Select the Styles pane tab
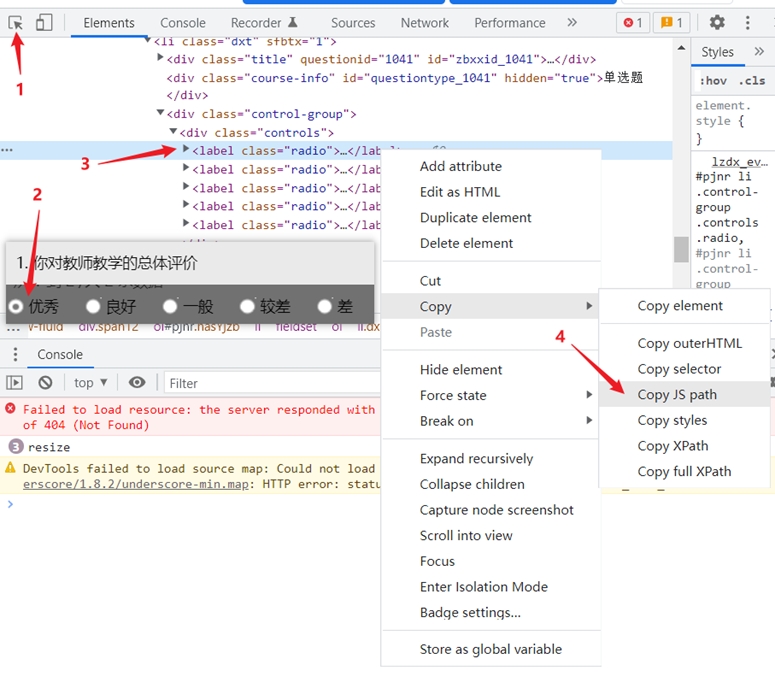Image resolution: width=775 pixels, height=694 pixels. tap(717, 52)
